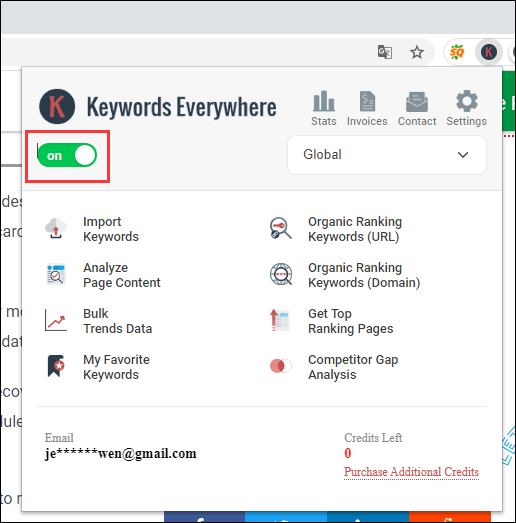Click the Stats label text
516x523 pixels.
pos(324,121)
